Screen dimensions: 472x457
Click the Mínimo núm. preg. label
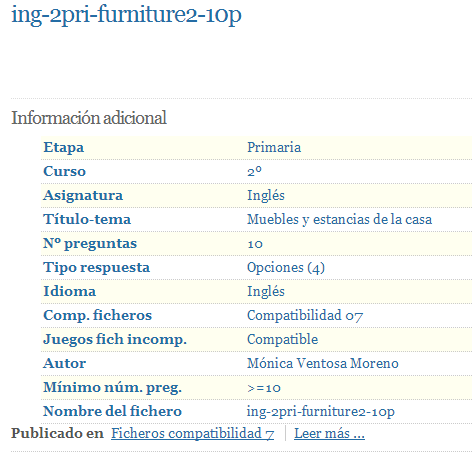coord(113,387)
